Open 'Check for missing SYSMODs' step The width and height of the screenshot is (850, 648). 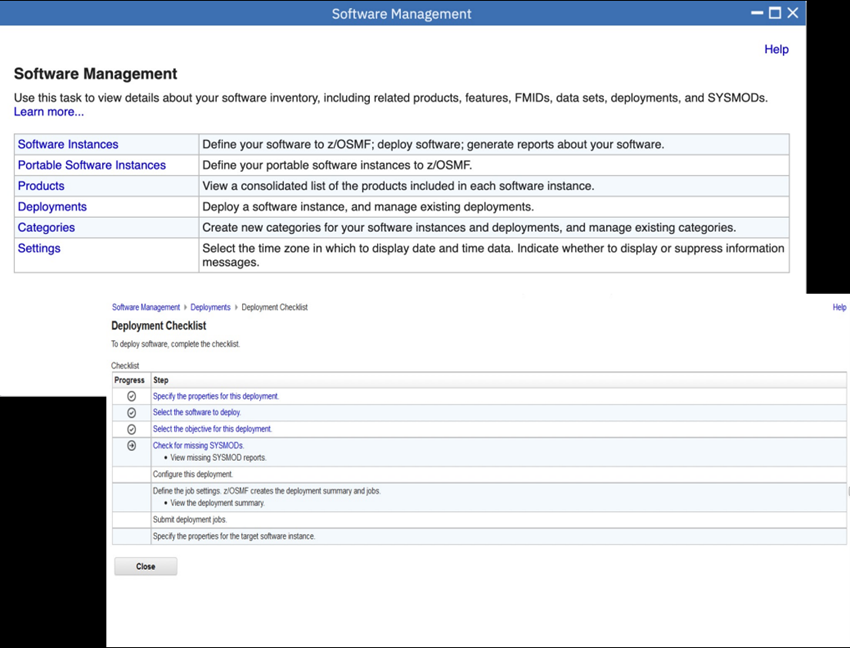point(198,445)
